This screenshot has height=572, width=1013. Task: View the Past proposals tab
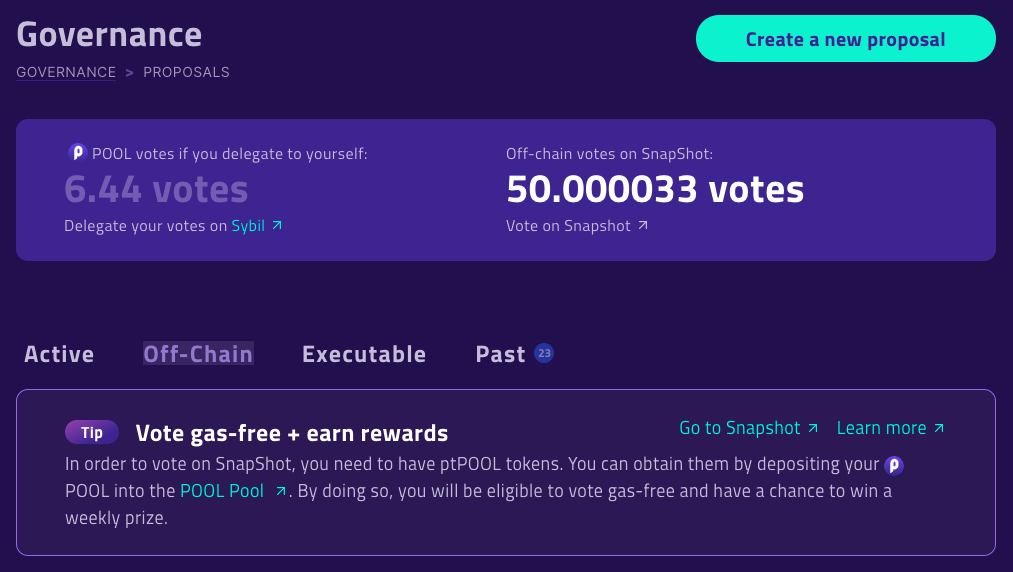pos(501,354)
